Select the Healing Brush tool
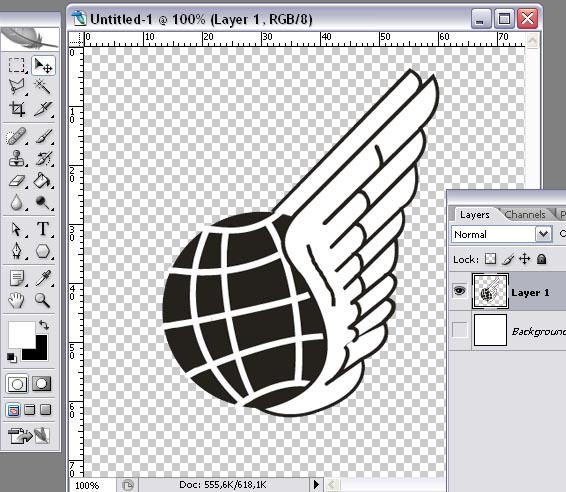The width and height of the screenshot is (566, 492). (17, 136)
